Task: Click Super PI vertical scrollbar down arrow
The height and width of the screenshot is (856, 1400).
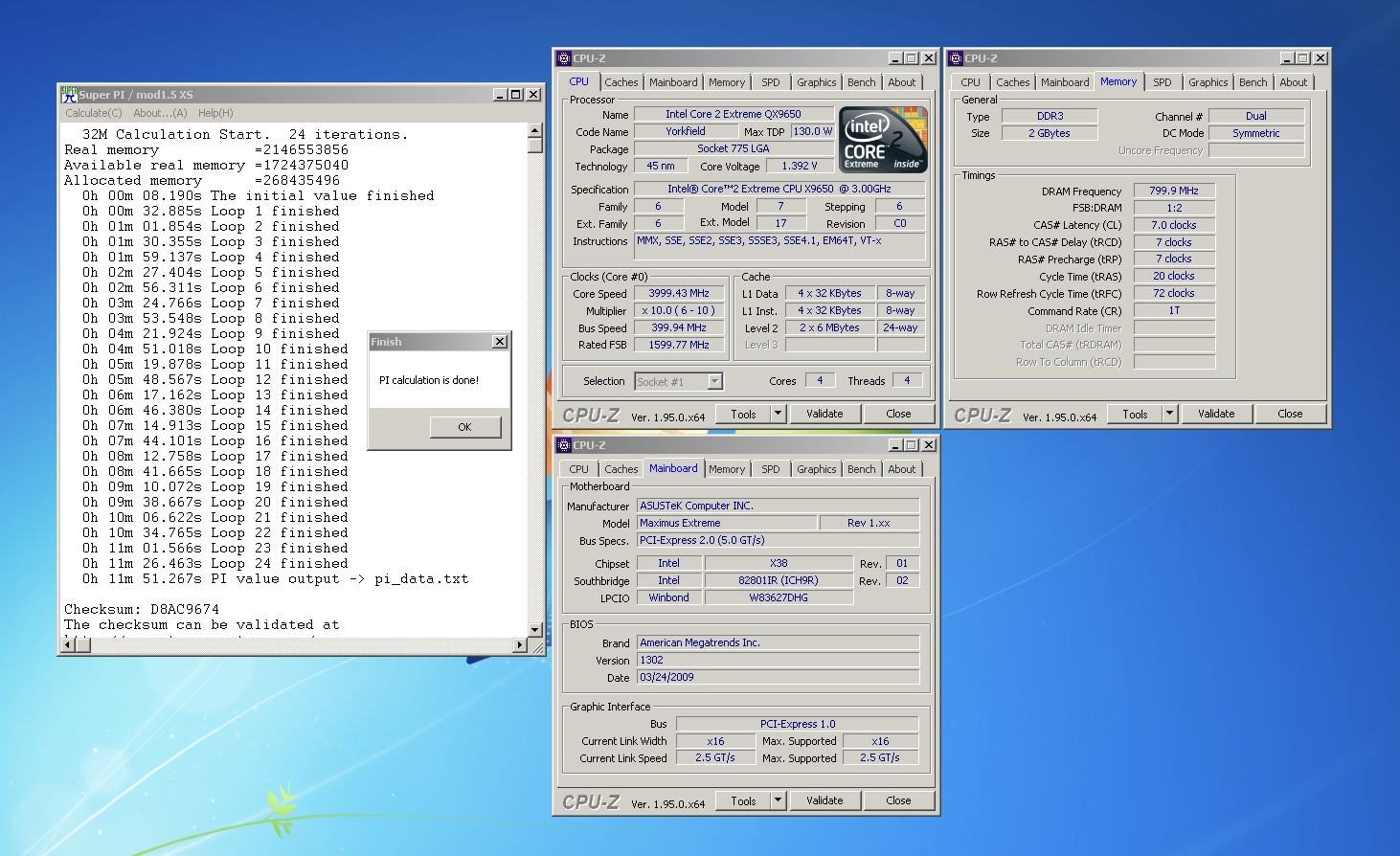Action: [x=534, y=629]
